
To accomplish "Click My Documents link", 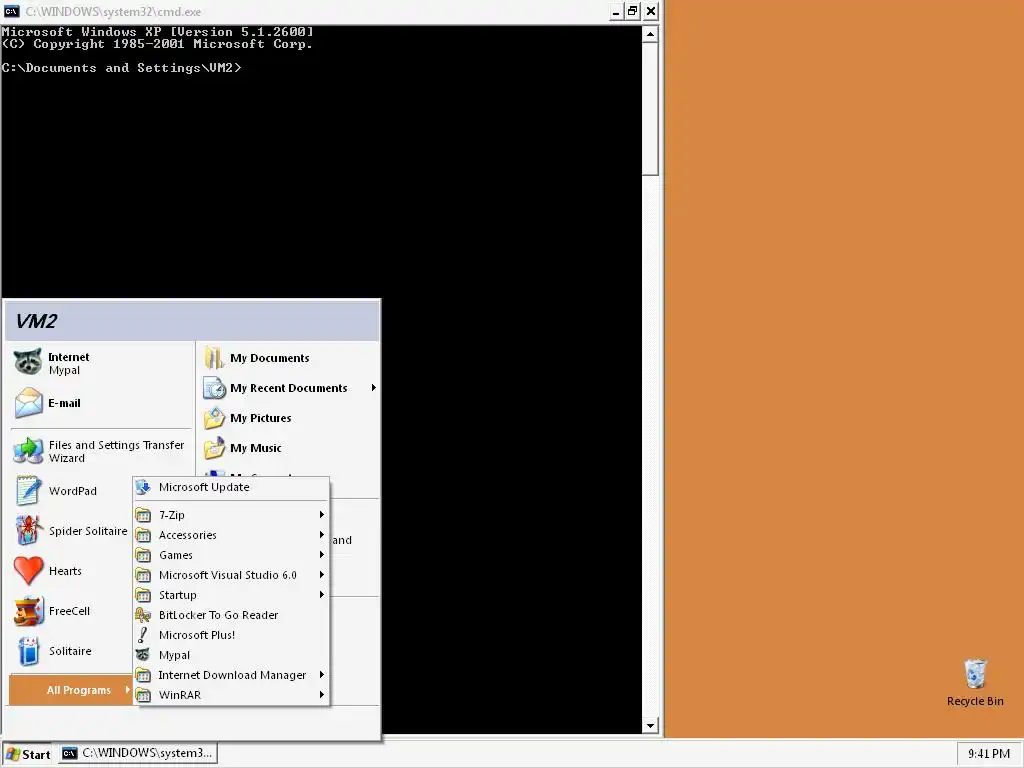I will [x=270, y=358].
